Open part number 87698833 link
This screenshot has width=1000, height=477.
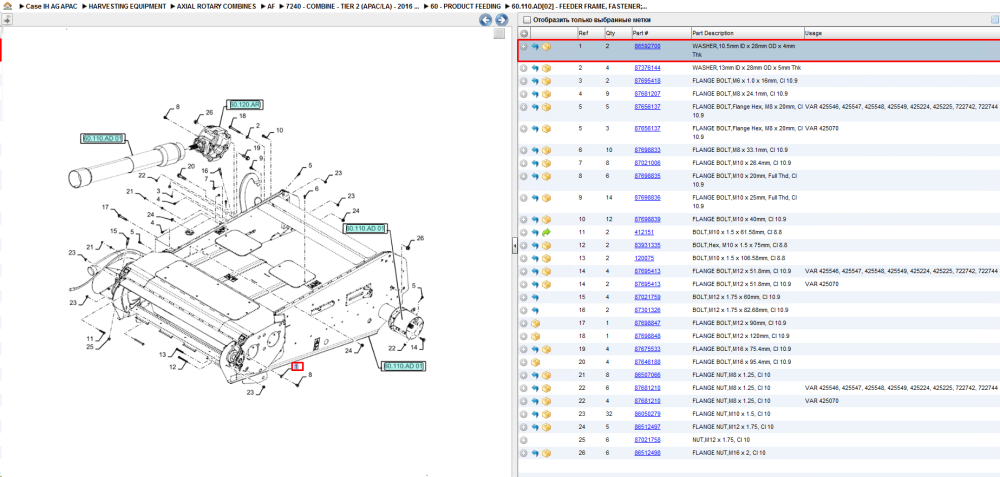647,150
